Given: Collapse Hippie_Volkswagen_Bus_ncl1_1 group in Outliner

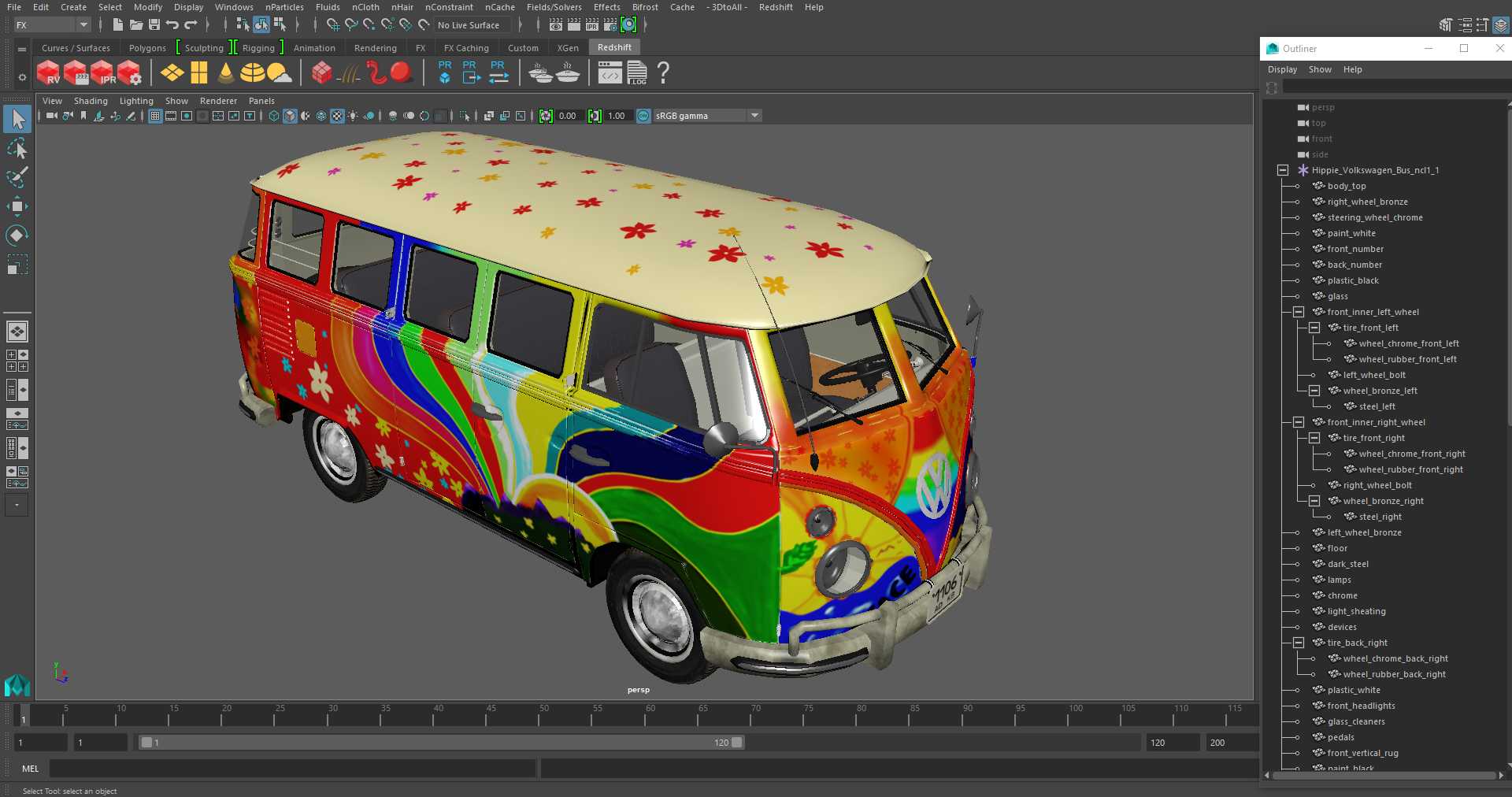Looking at the screenshot, I should [x=1283, y=170].
